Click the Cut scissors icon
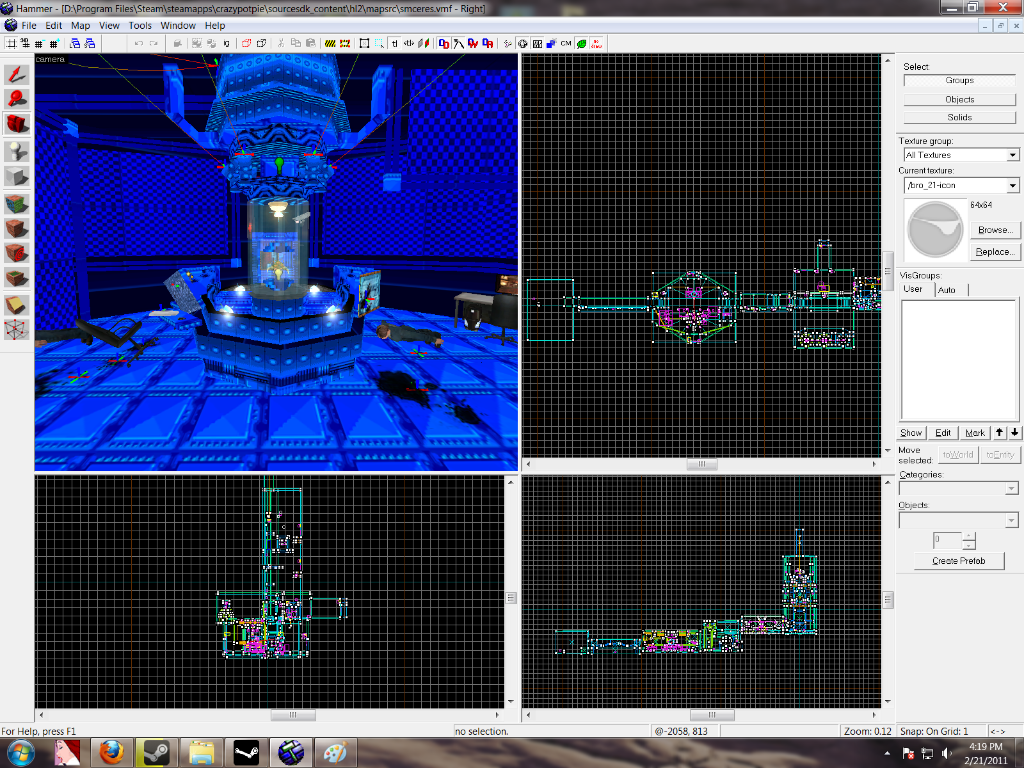The height and width of the screenshot is (768, 1024). (x=281, y=44)
